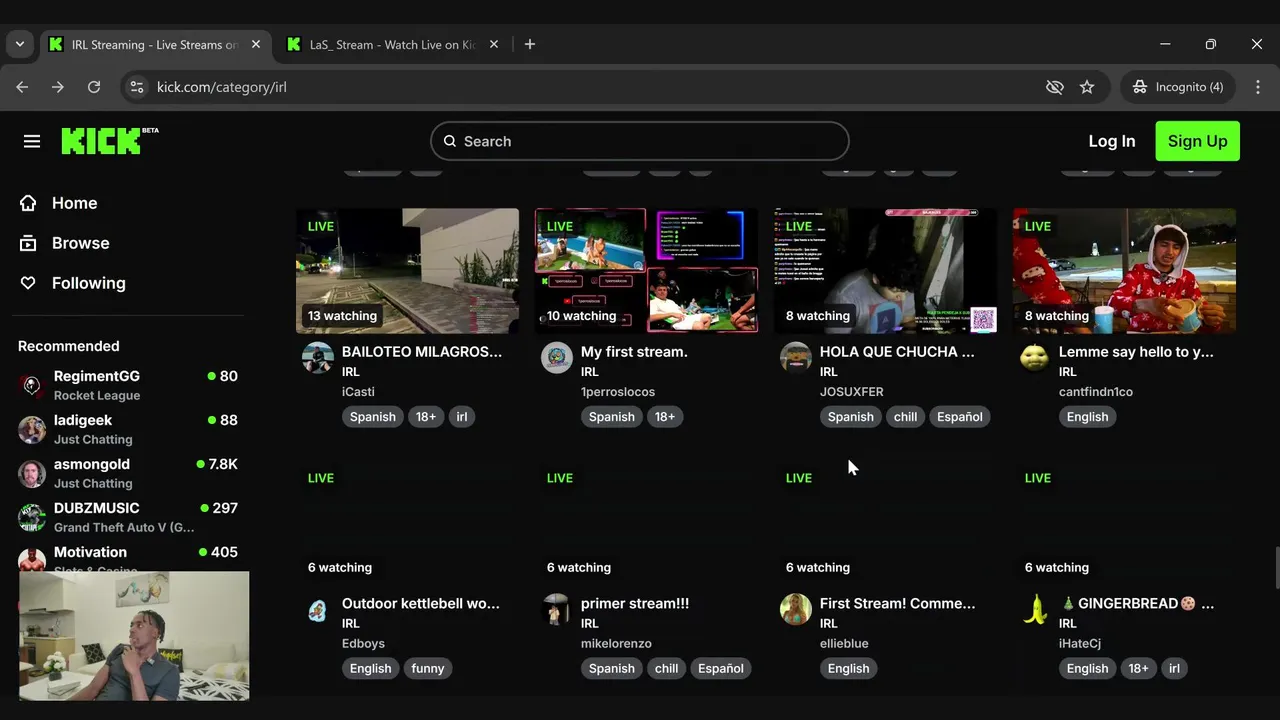
Task: Open the hamburger sidebar menu
Action: (x=32, y=141)
